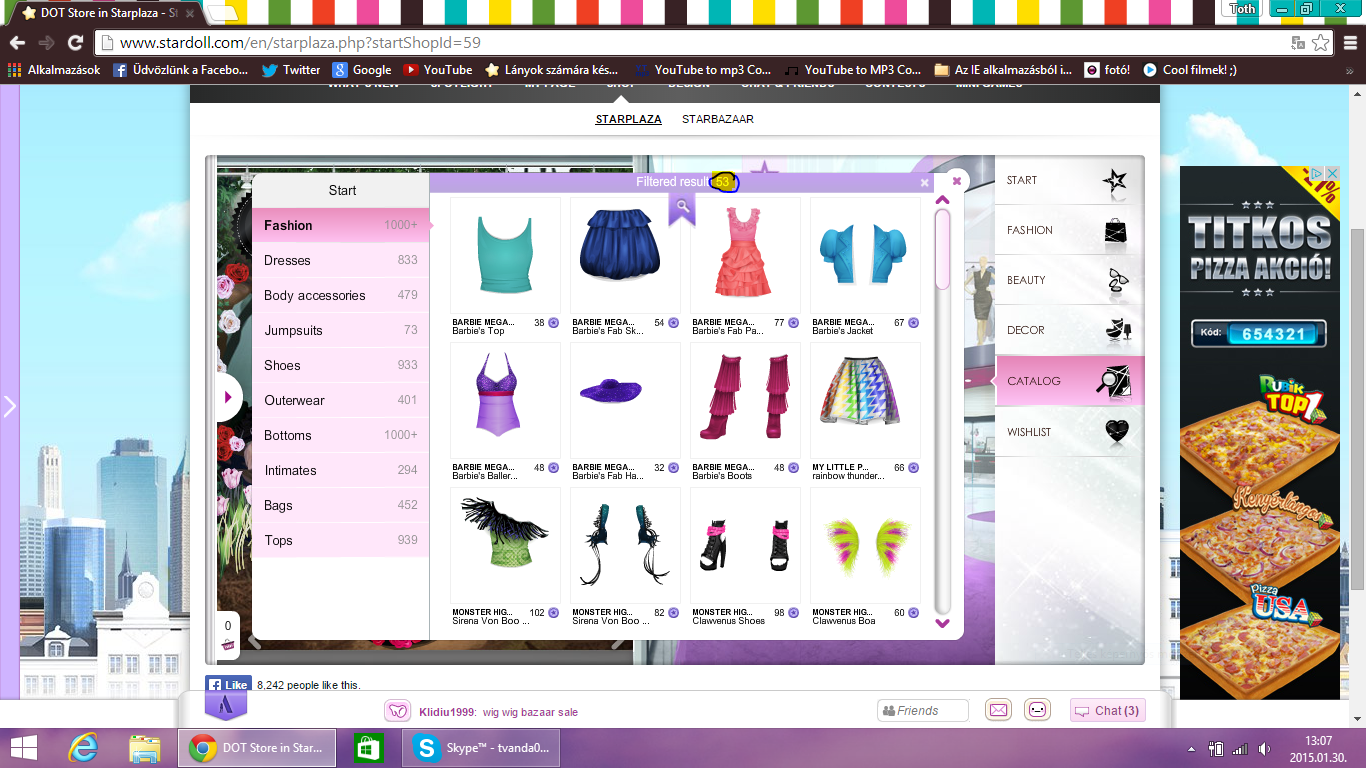1366x768 pixels.
Task: Open the Twitter bookmark
Action: coord(291,70)
